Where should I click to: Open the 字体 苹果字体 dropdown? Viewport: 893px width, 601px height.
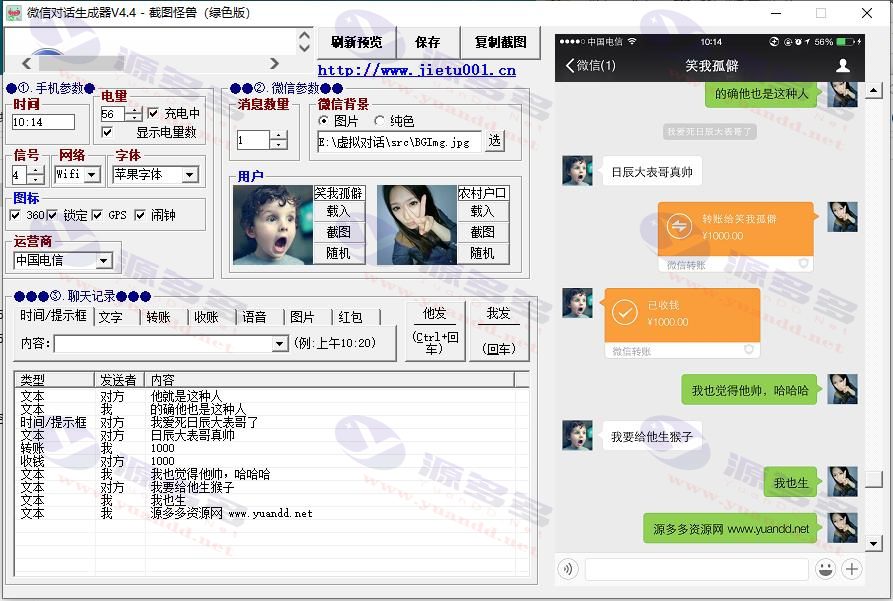click(x=190, y=174)
